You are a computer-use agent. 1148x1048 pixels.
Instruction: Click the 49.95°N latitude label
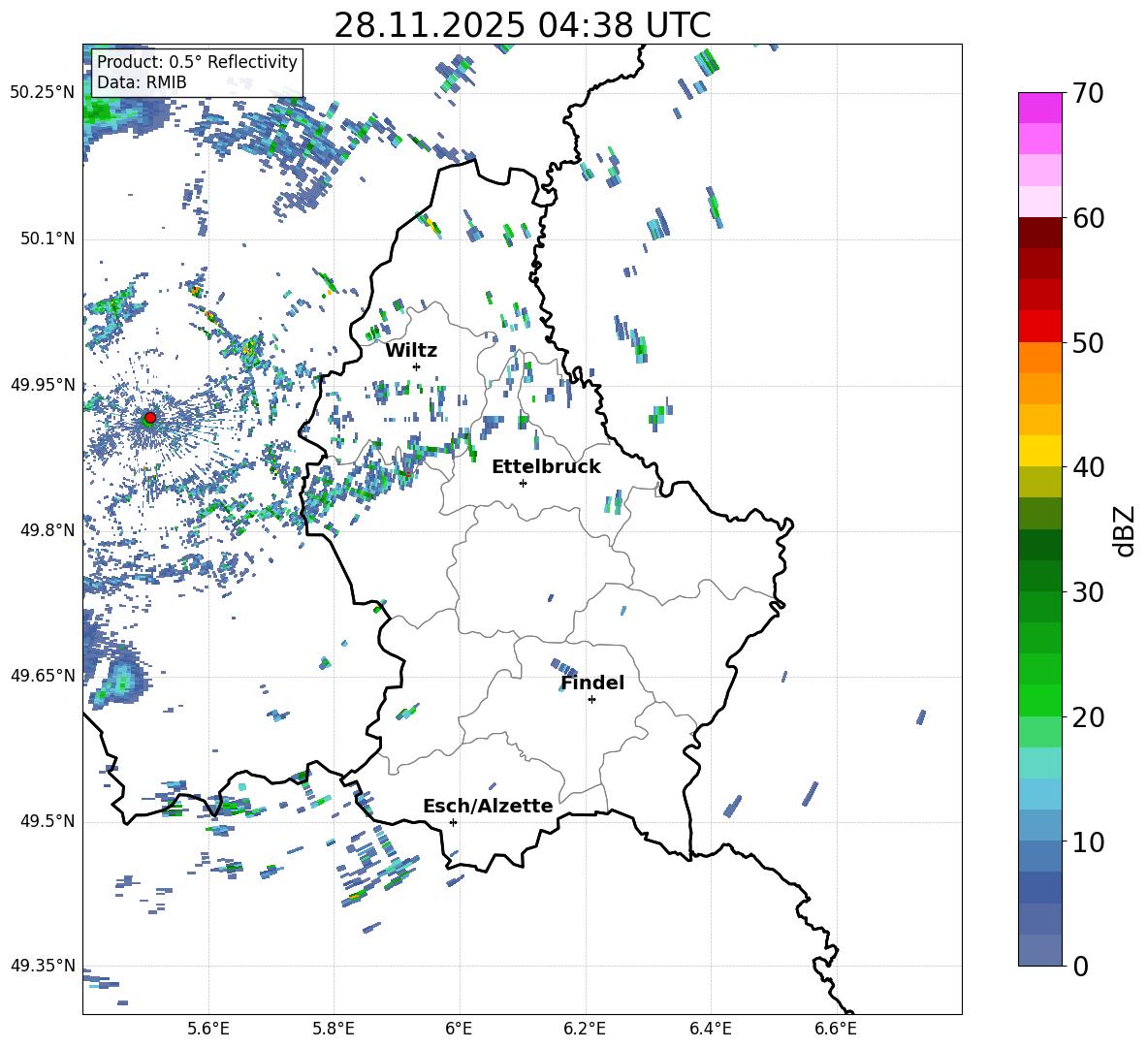coord(43,385)
